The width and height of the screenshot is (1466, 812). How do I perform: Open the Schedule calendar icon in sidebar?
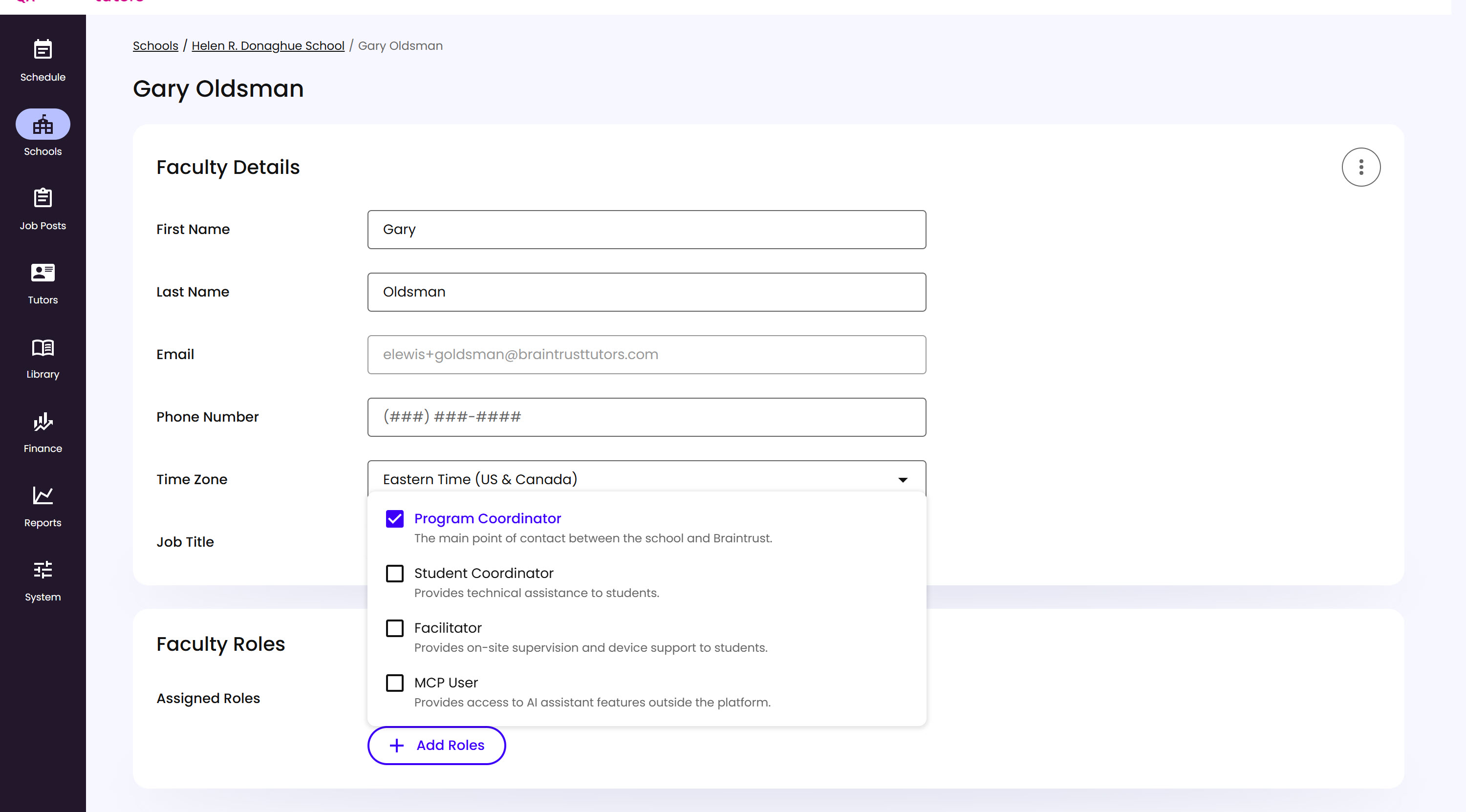(43, 49)
